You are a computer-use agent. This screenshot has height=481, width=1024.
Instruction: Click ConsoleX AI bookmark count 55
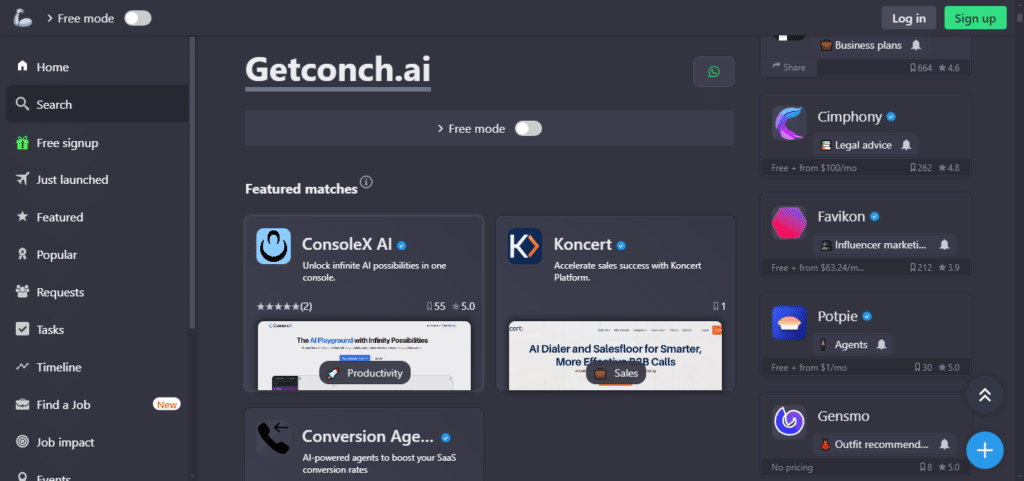click(x=436, y=306)
